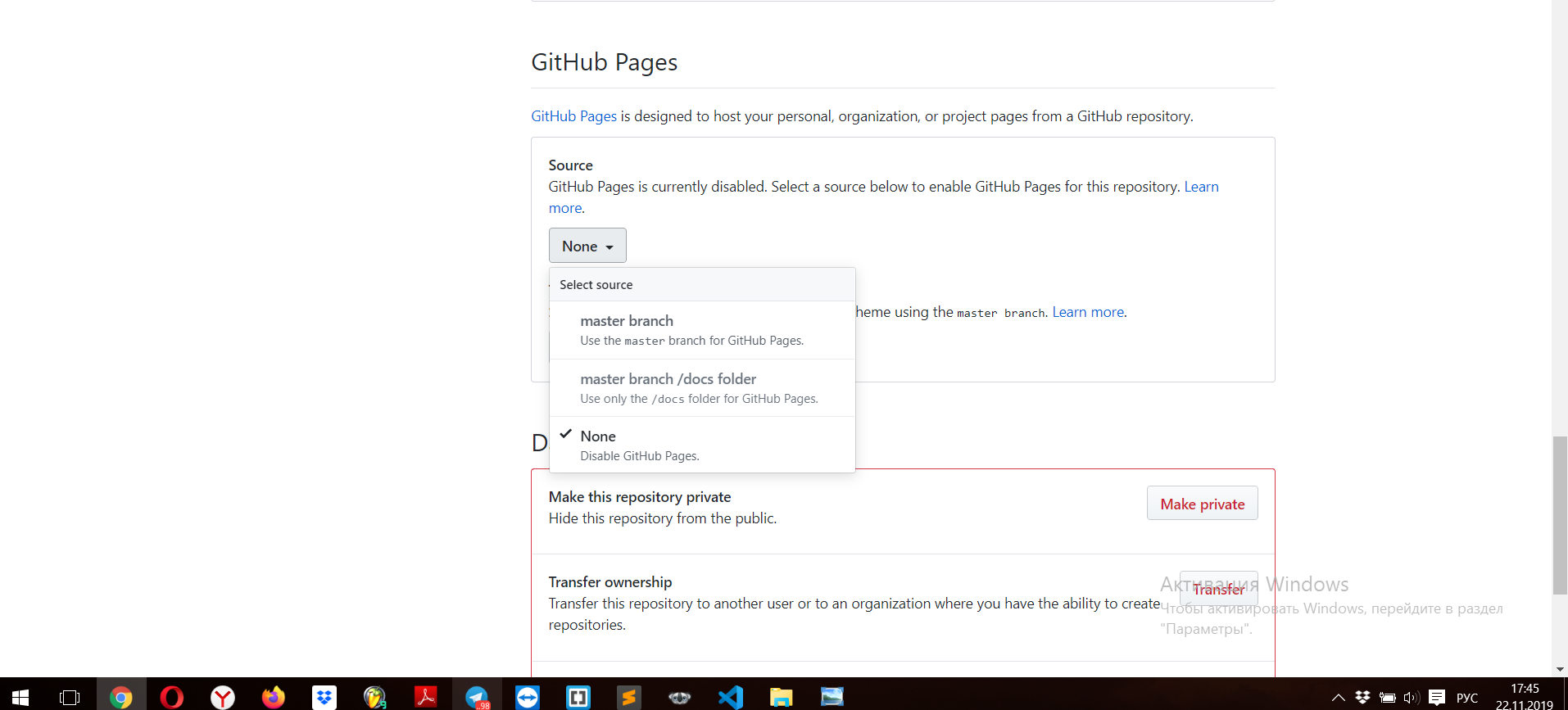The width and height of the screenshot is (1568, 710).
Task: Switch to Google Chrome in the taskbar
Action: [x=121, y=697]
